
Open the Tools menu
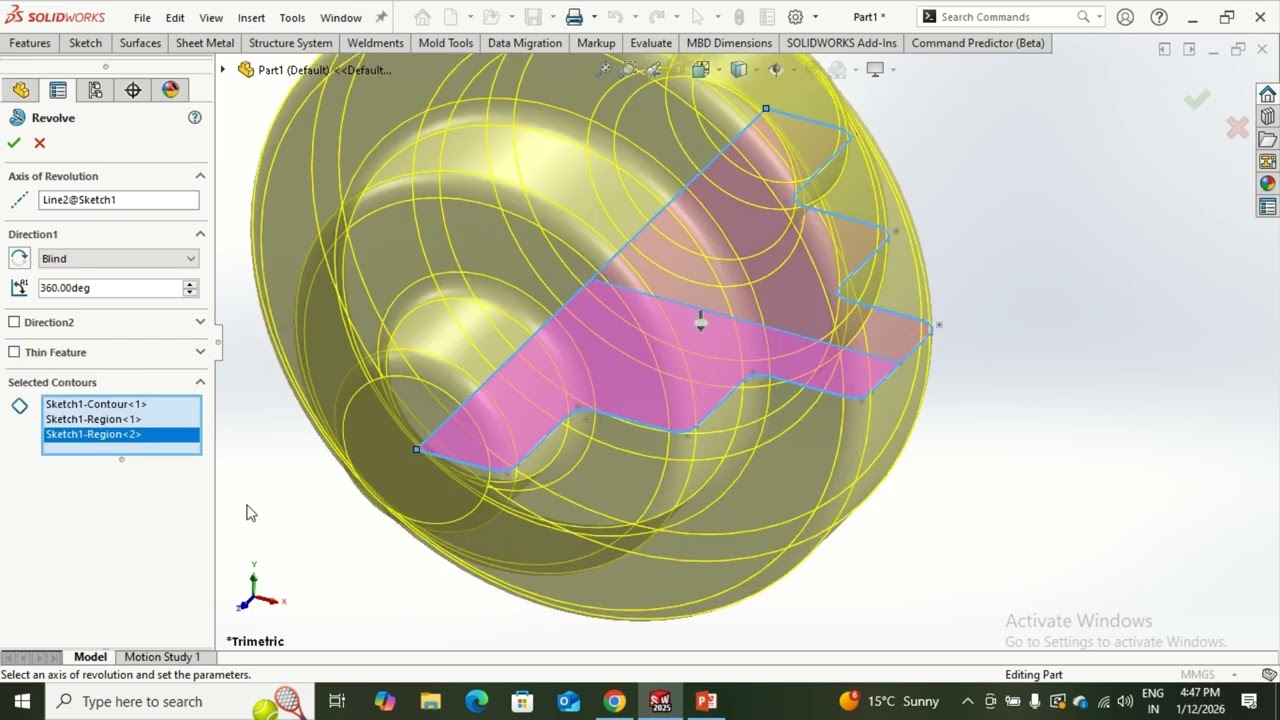tap(292, 17)
